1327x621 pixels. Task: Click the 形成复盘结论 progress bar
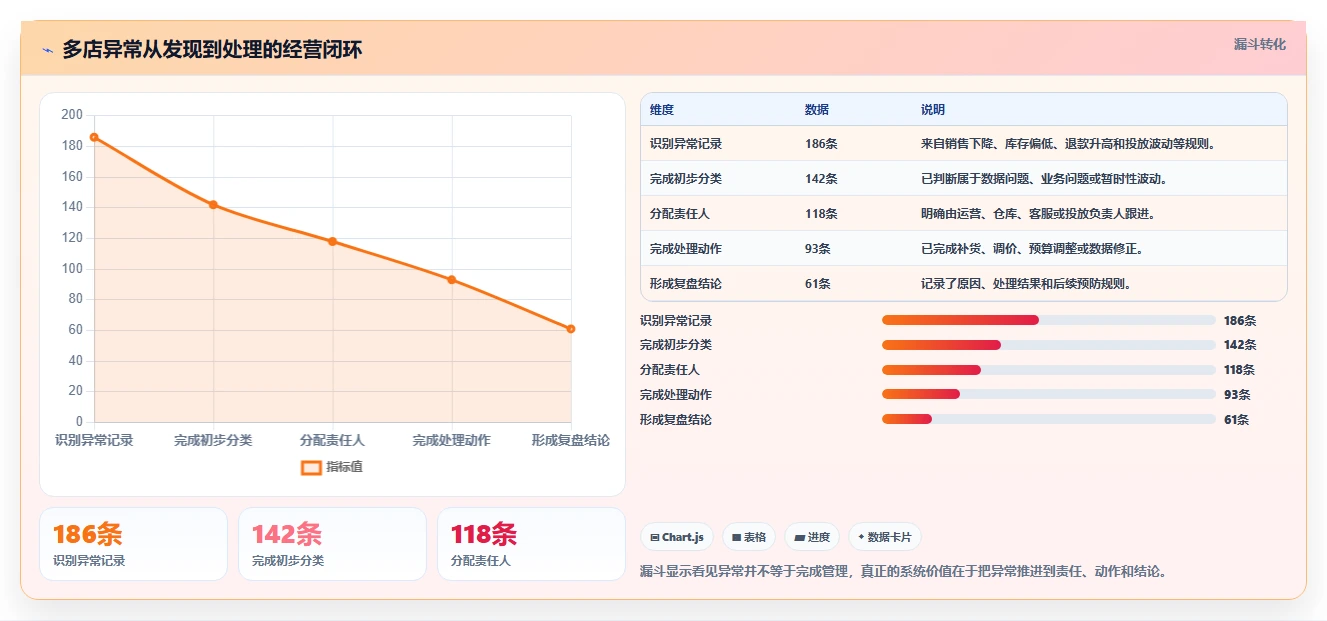pyautogui.click(x=1049, y=419)
